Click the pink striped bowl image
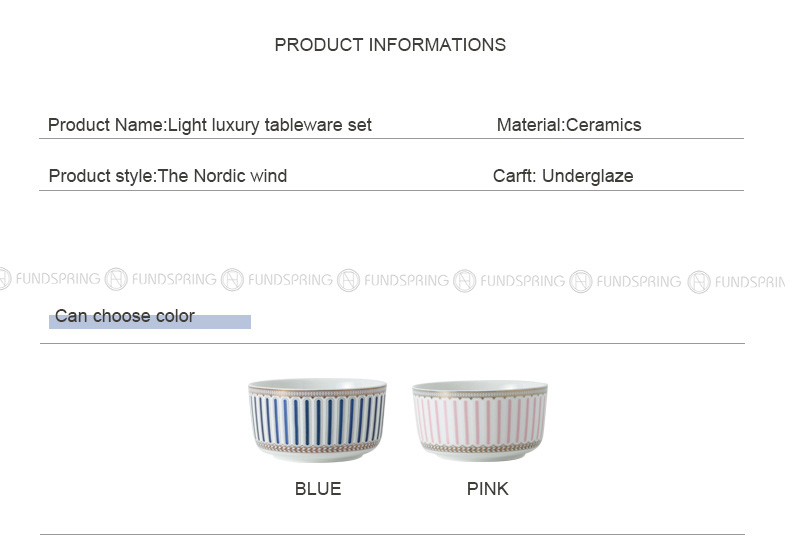Screen dimensions: 790x555 tap(480, 421)
